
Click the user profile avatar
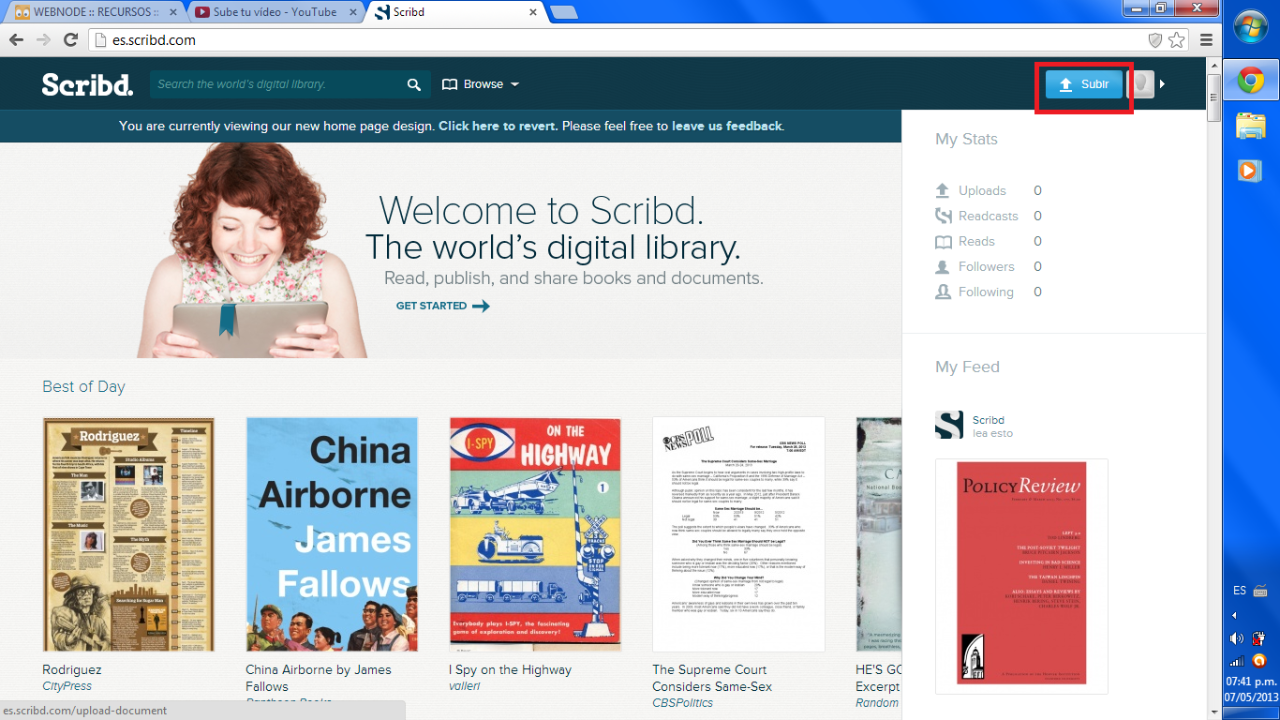coord(1141,84)
